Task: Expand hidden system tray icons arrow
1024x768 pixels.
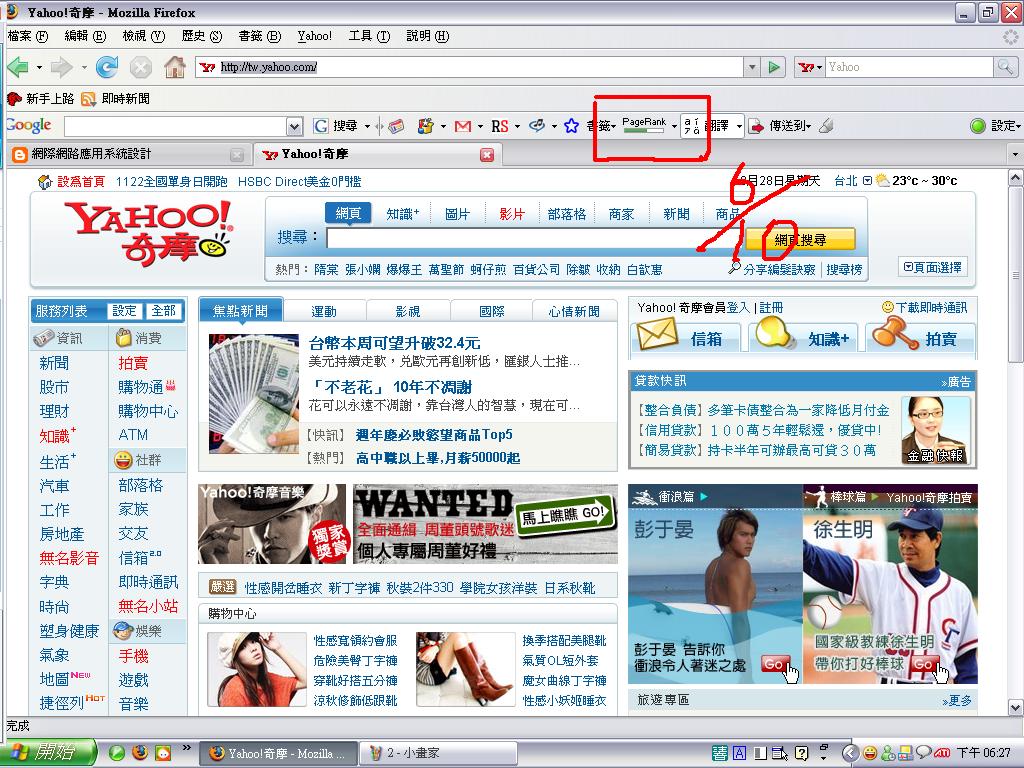Action: click(848, 753)
